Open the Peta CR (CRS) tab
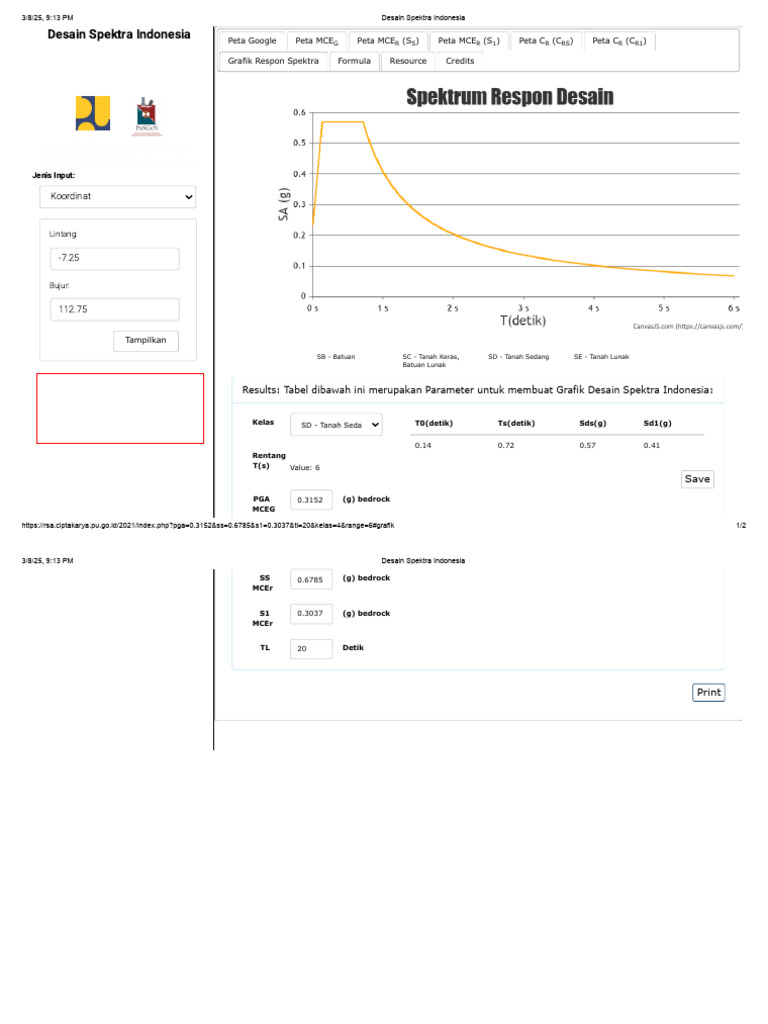Image resolution: width=768 pixels, height=1024 pixels. pyautogui.click(x=546, y=41)
